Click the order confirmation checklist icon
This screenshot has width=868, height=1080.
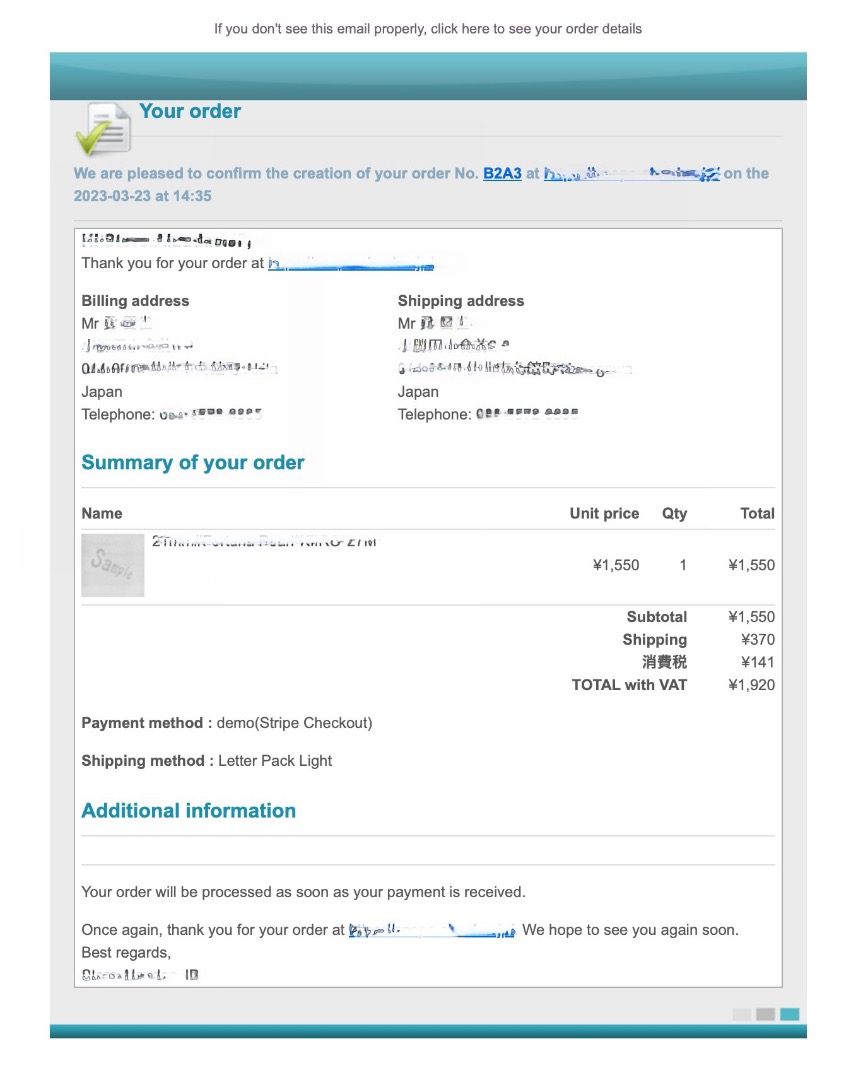[x=102, y=129]
